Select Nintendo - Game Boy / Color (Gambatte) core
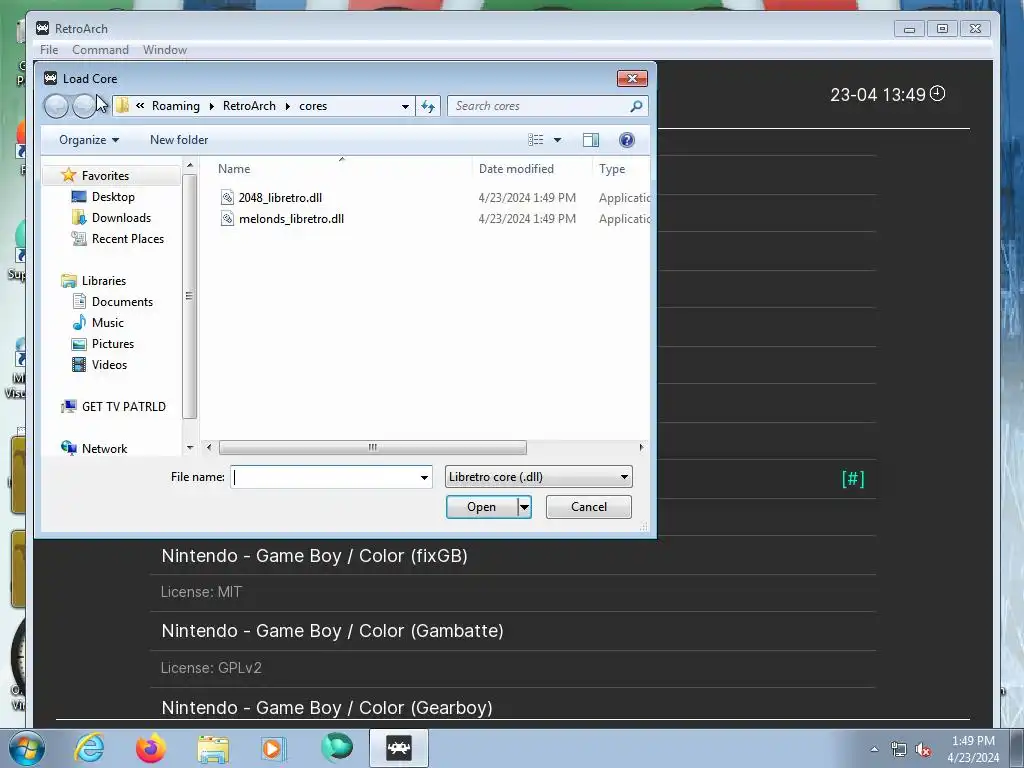The image size is (1024, 768). 332,631
